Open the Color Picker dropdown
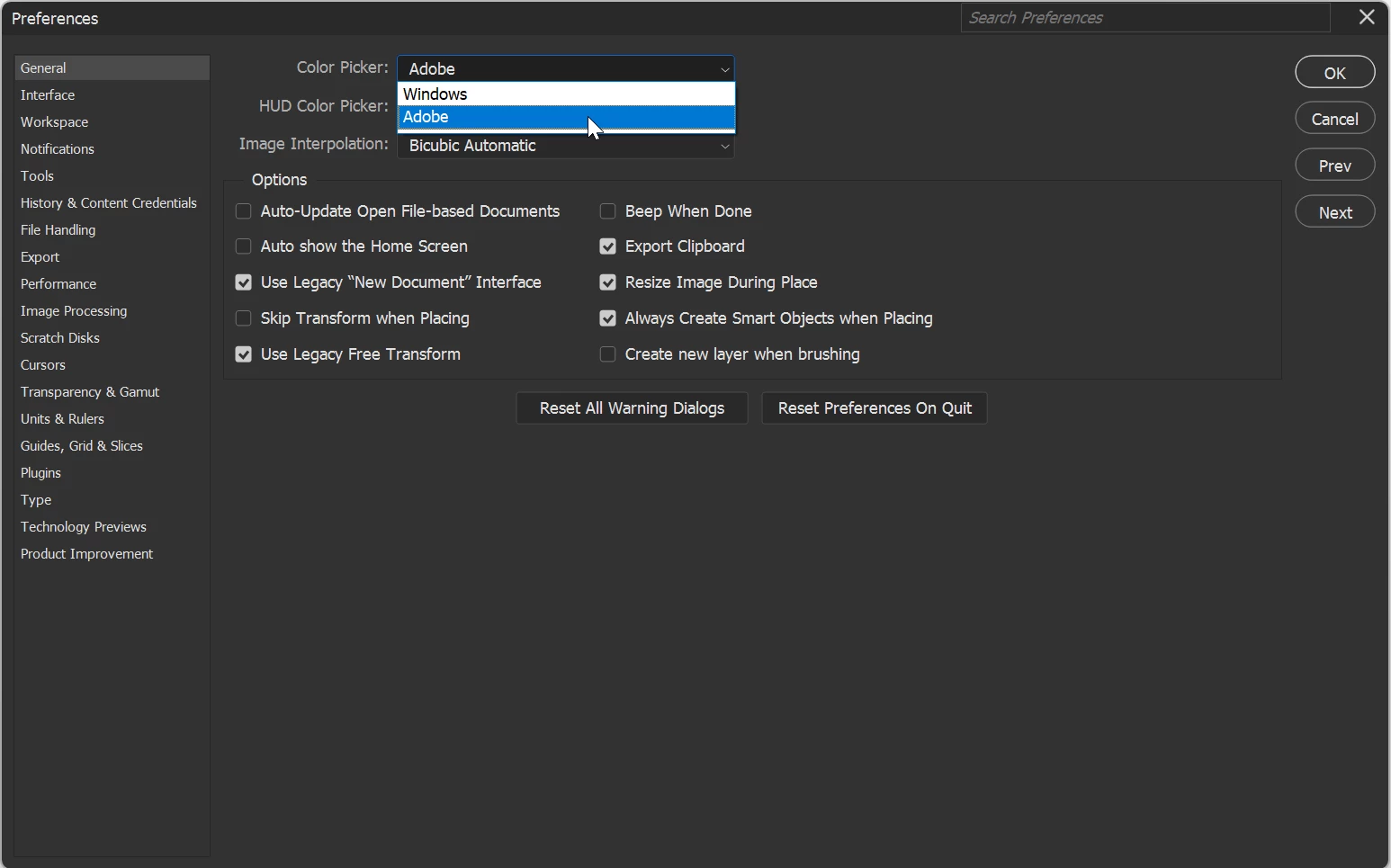The image size is (1391, 868). click(566, 69)
